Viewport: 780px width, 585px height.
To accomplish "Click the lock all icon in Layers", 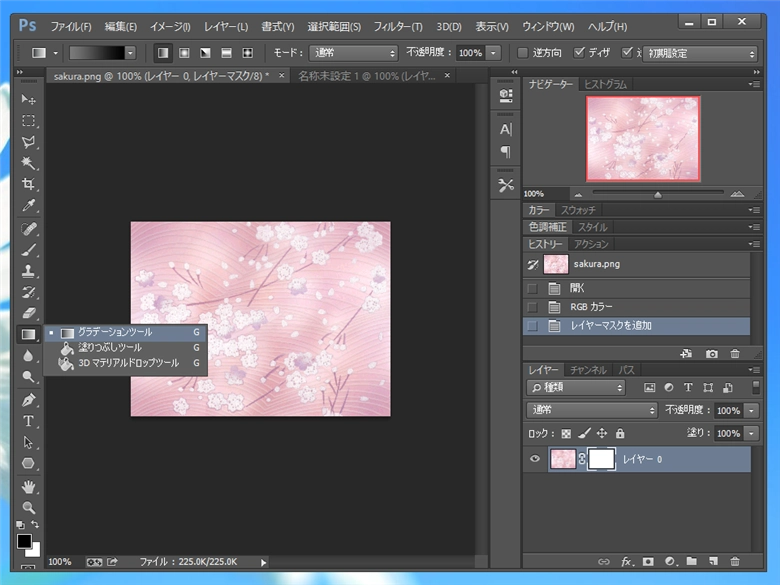I will [620, 434].
